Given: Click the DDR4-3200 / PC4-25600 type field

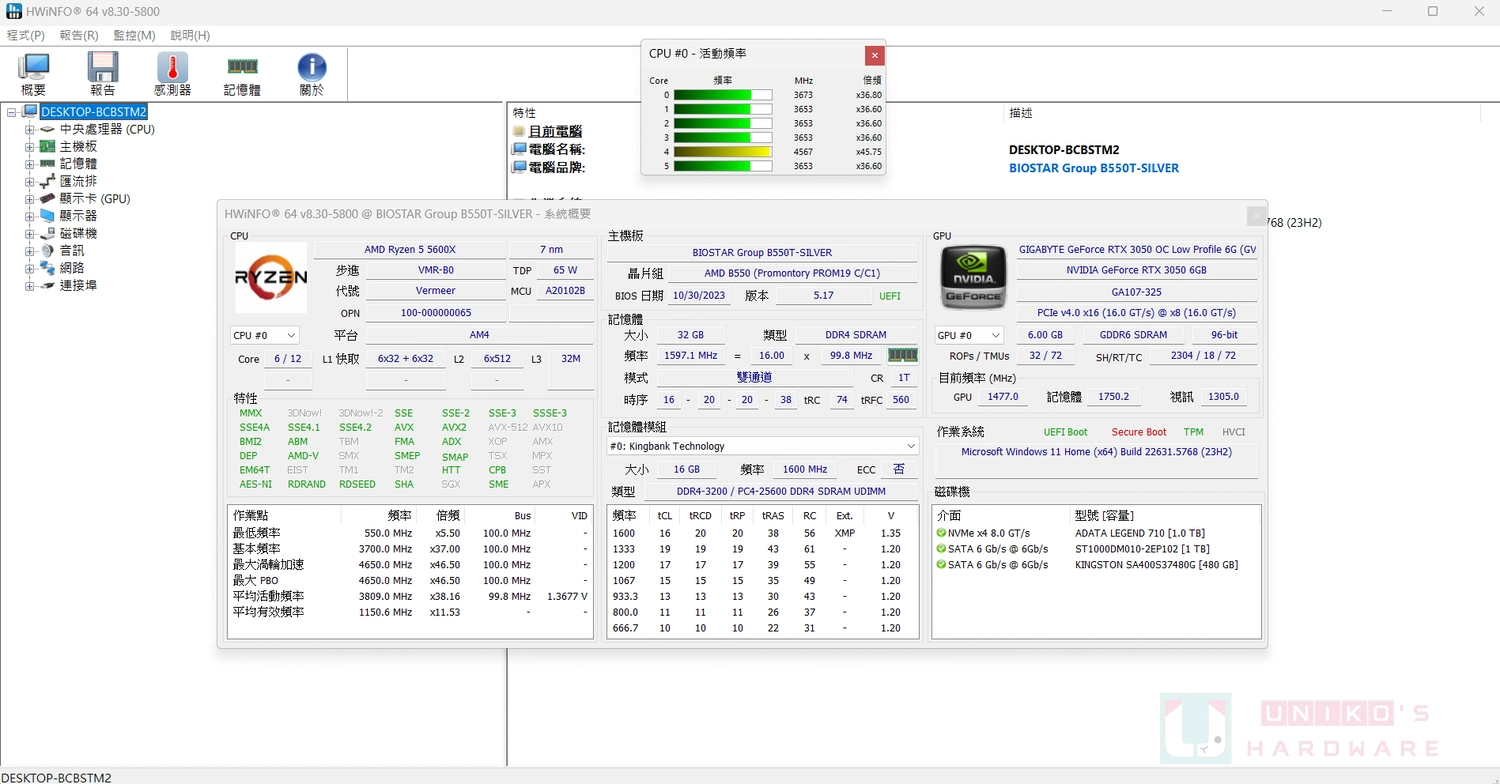Looking at the screenshot, I should [x=781, y=491].
